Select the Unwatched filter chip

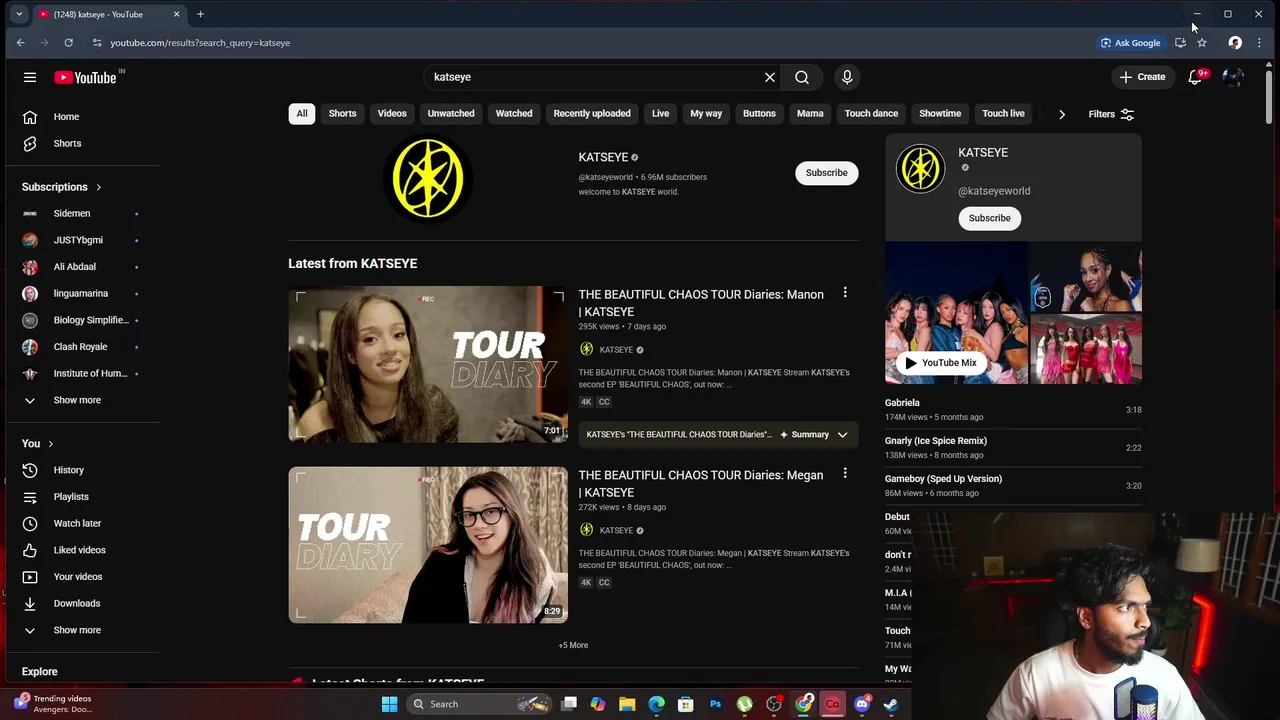click(451, 113)
